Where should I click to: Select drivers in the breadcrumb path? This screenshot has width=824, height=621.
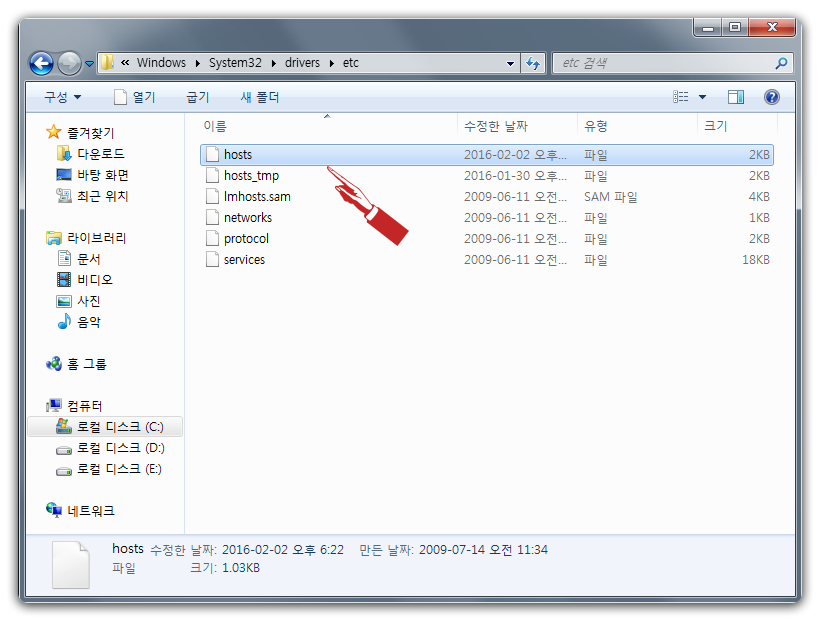click(302, 63)
